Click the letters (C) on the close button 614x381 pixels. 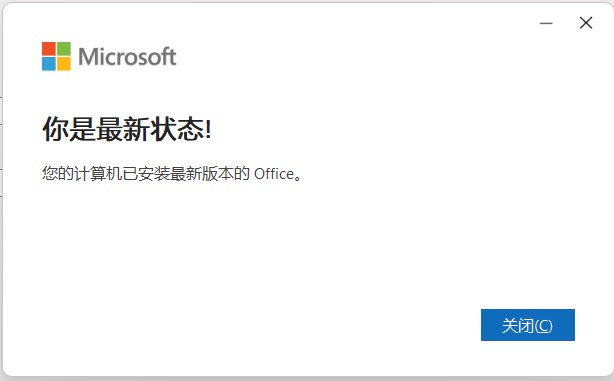[543, 326]
